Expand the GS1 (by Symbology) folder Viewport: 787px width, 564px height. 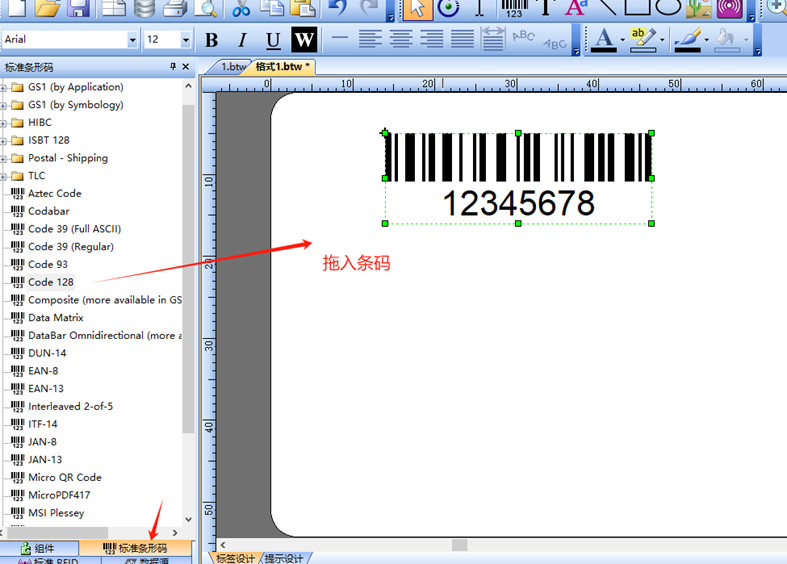pyautogui.click(x=4, y=106)
